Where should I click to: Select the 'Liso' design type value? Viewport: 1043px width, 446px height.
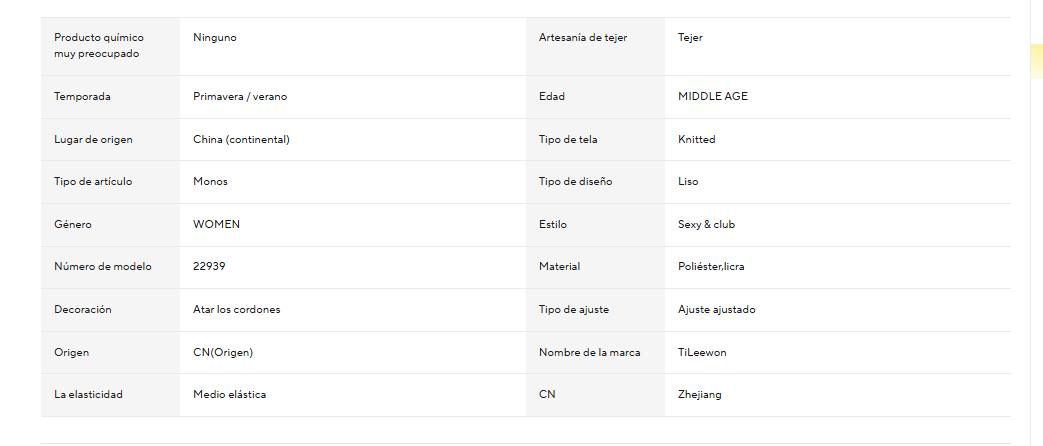[x=688, y=182]
